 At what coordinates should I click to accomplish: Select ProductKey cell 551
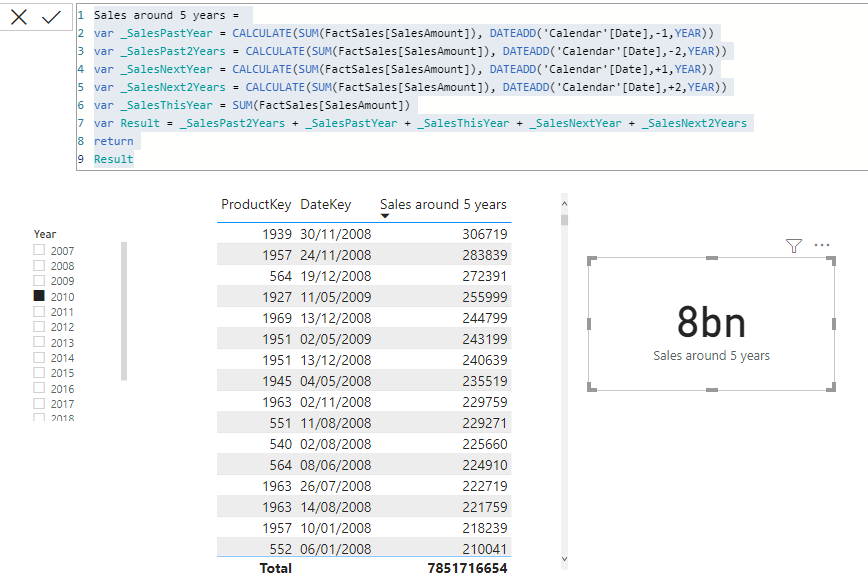[x=280, y=423]
